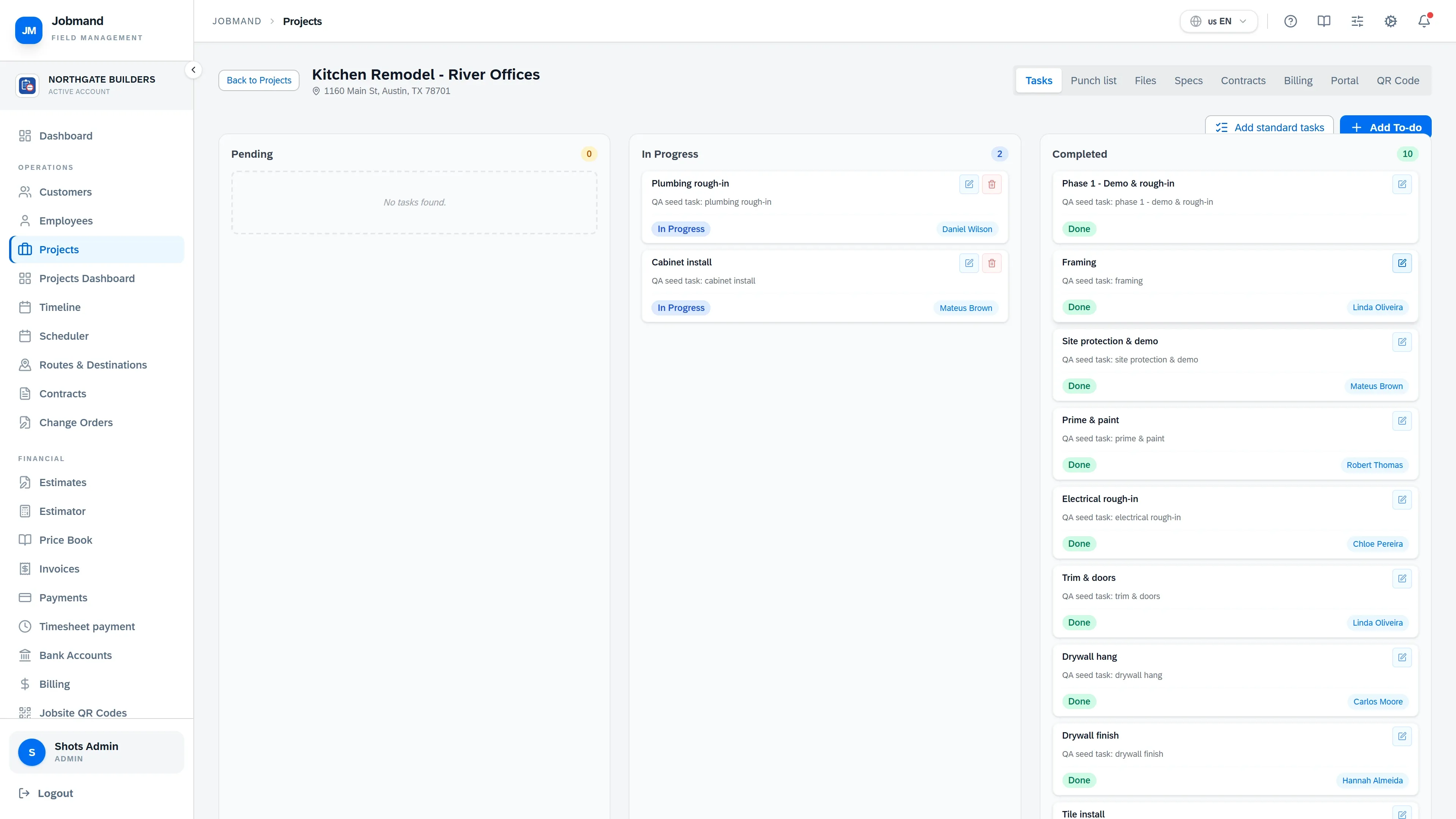Screen dimensions: 1456x819
Task: Edit the Framing task
Action: pos(1402,263)
